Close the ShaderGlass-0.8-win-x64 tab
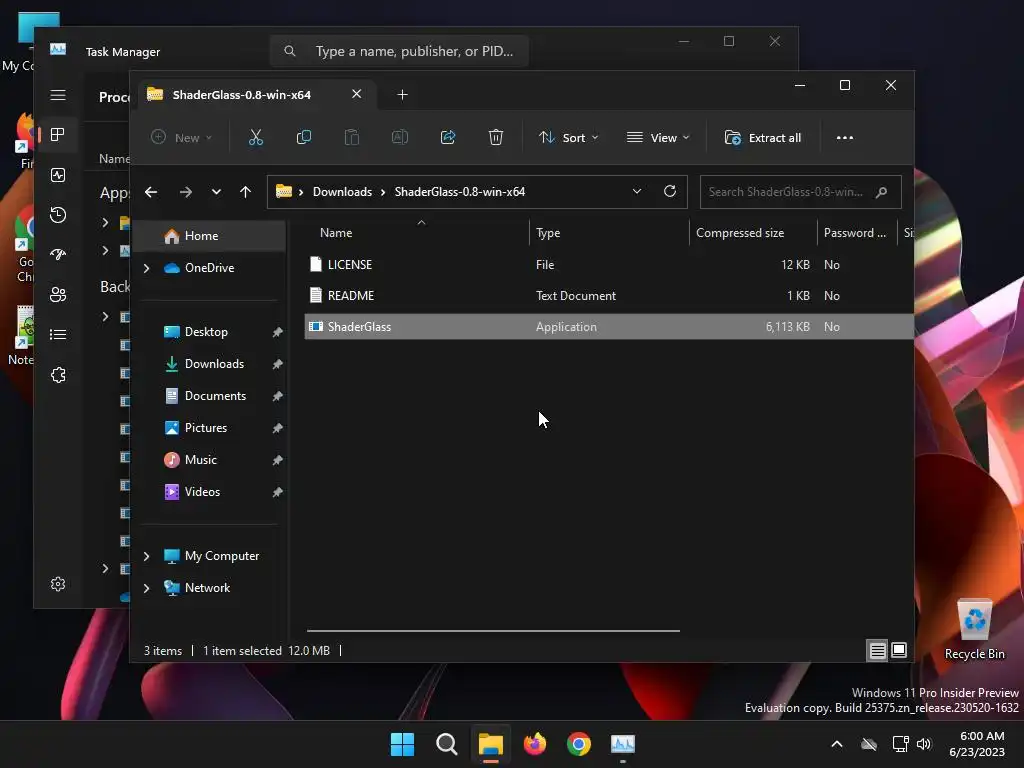The width and height of the screenshot is (1024, 768). click(357, 94)
